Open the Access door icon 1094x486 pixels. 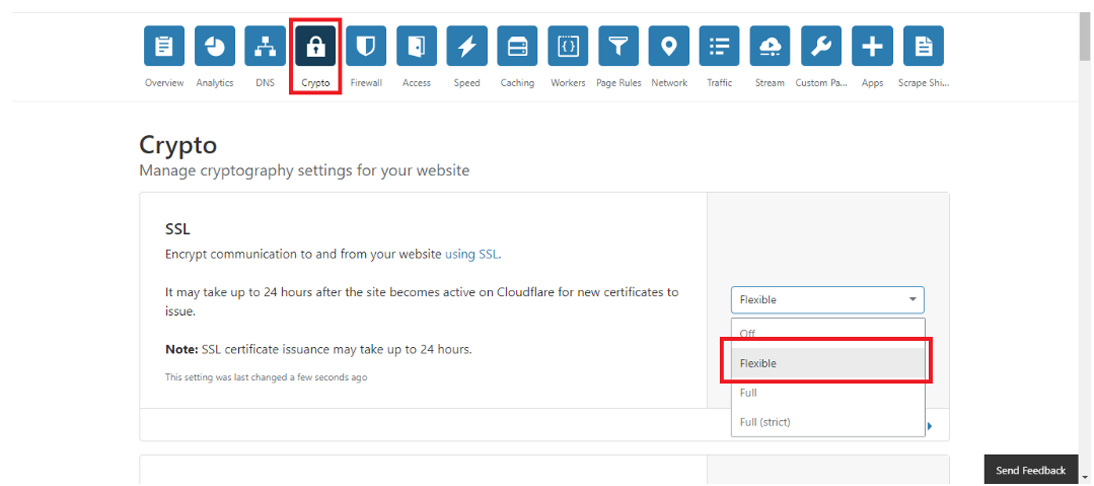point(417,47)
